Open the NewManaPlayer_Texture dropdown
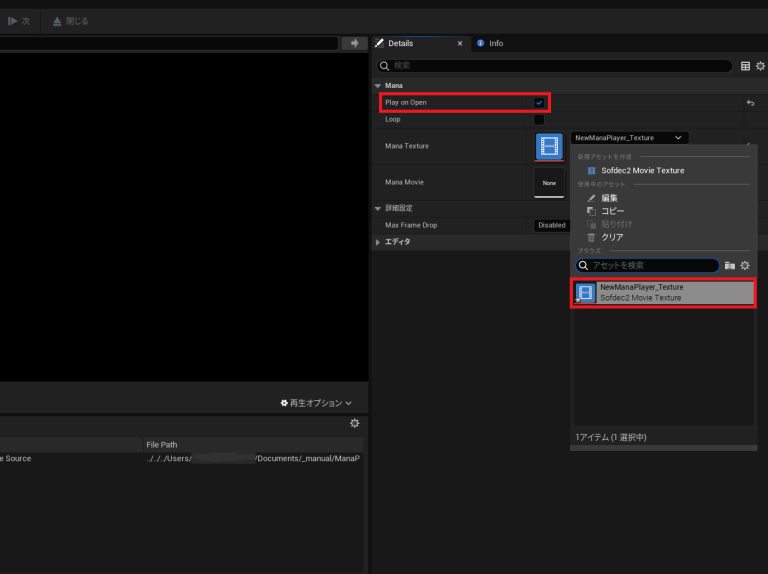Image resolution: width=768 pixels, height=574 pixels. coord(629,138)
